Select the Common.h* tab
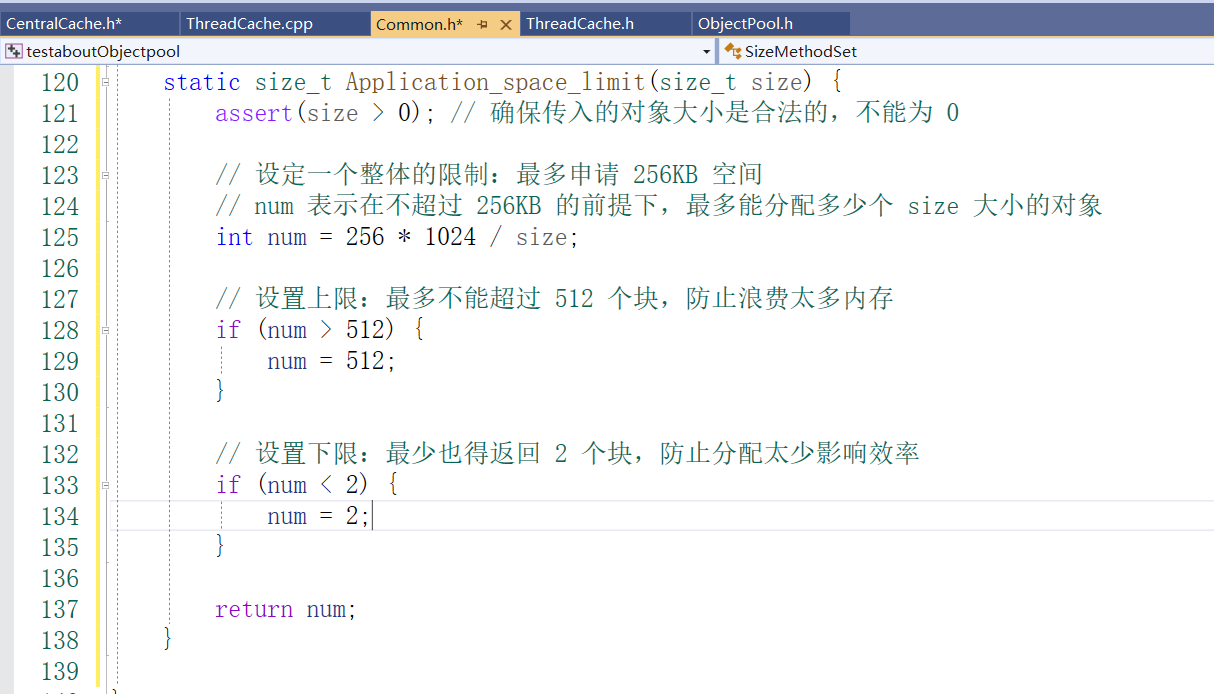The image size is (1214, 694). [419, 24]
